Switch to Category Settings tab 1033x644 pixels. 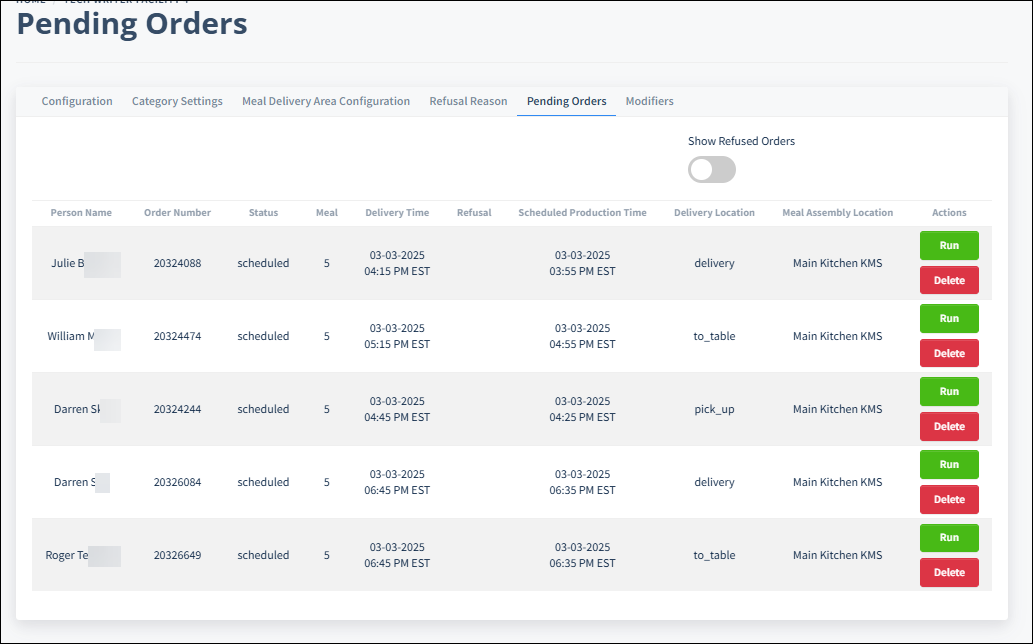tap(177, 101)
